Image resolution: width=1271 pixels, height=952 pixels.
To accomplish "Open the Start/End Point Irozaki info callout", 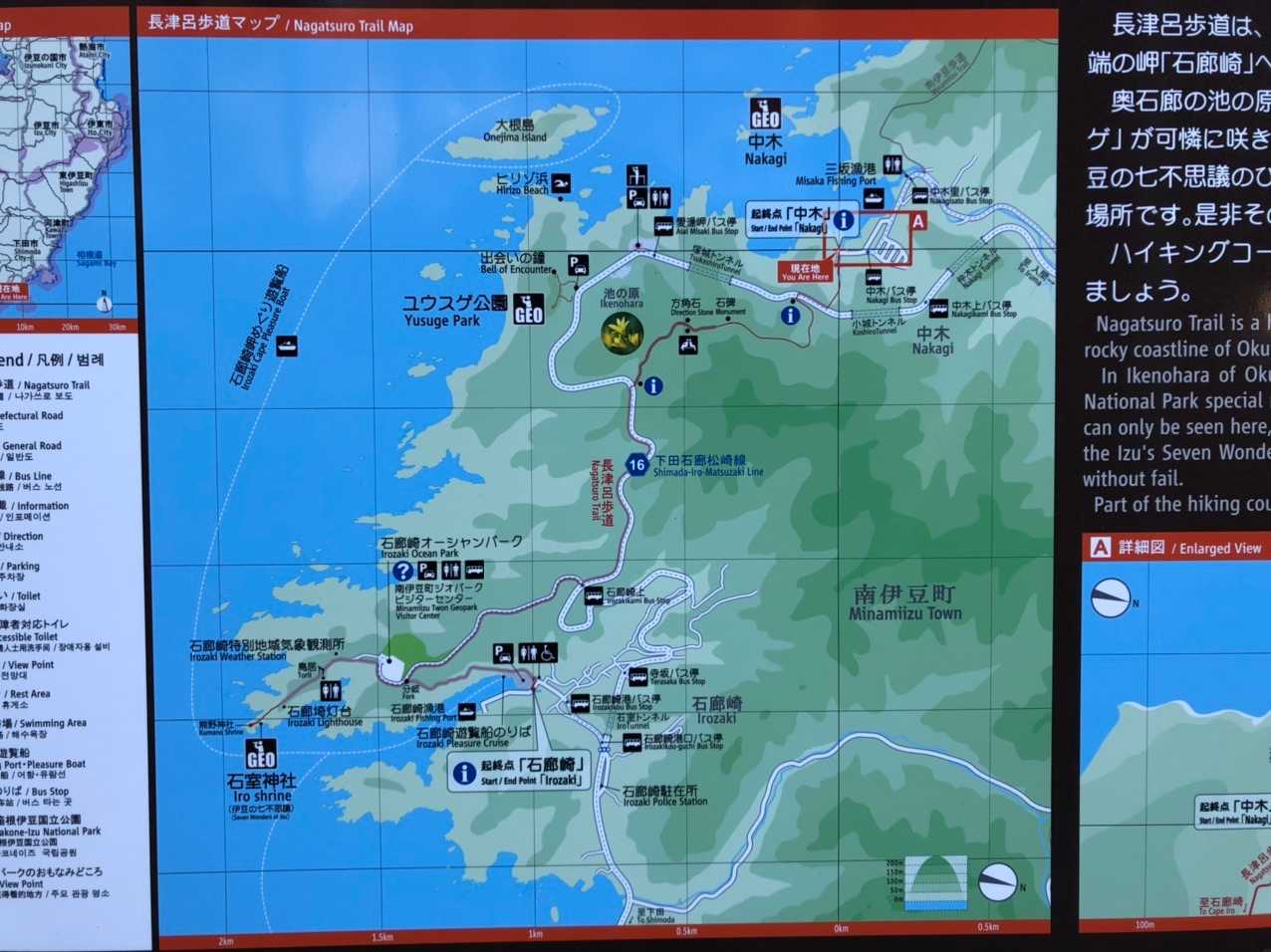I will point(520,771).
